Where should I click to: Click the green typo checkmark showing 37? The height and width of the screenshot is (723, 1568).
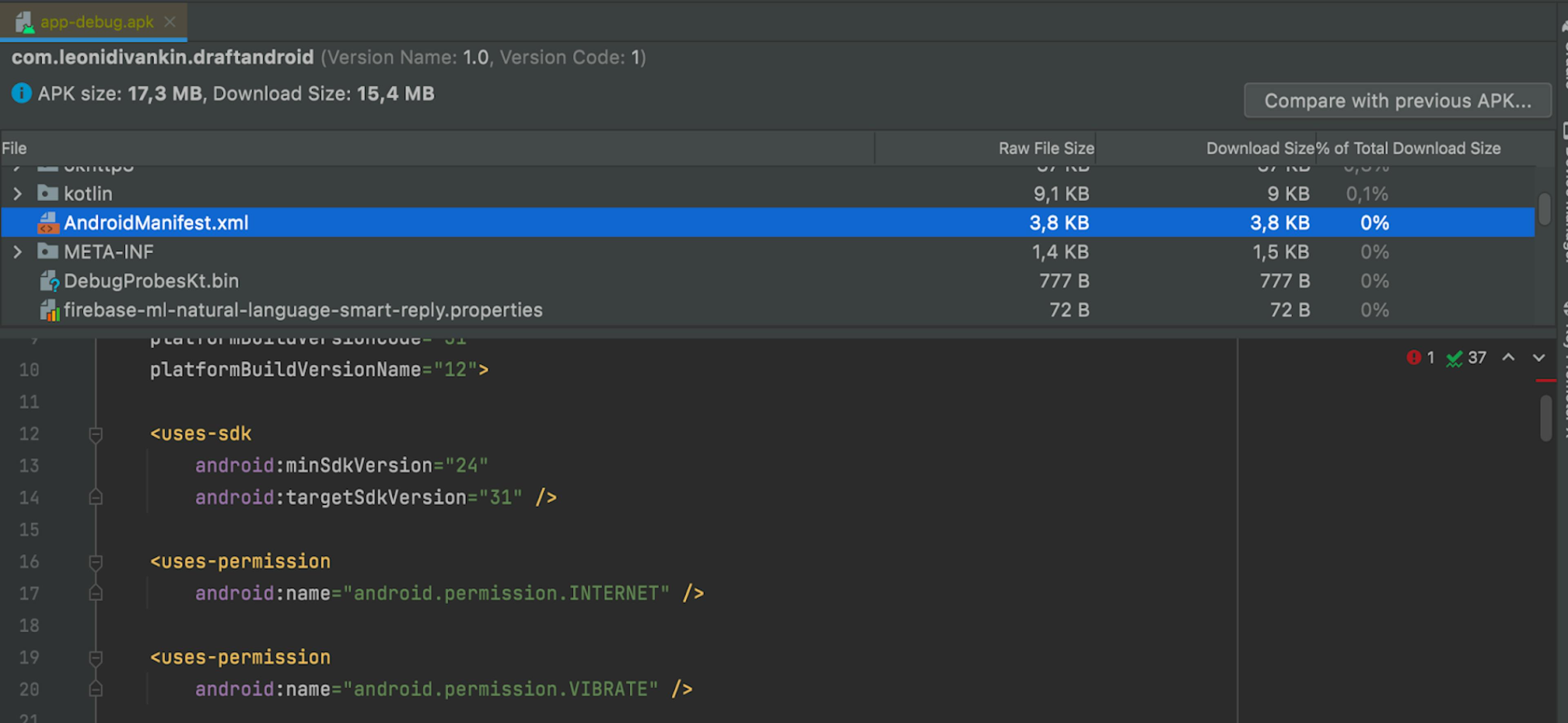coord(1454,358)
